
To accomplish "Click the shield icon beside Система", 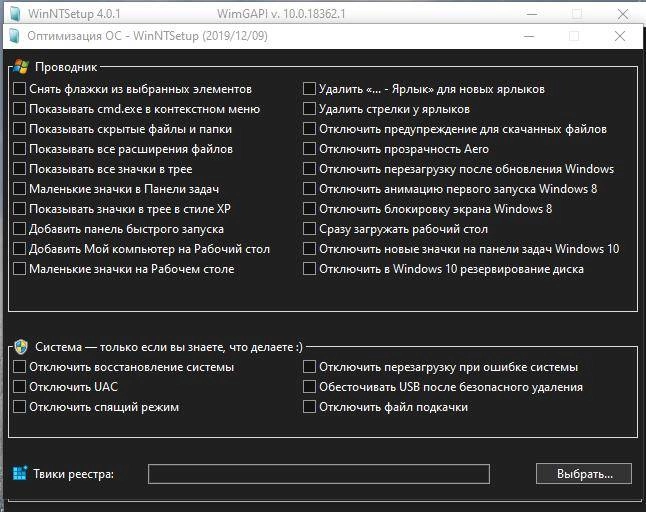I will tap(21, 347).
